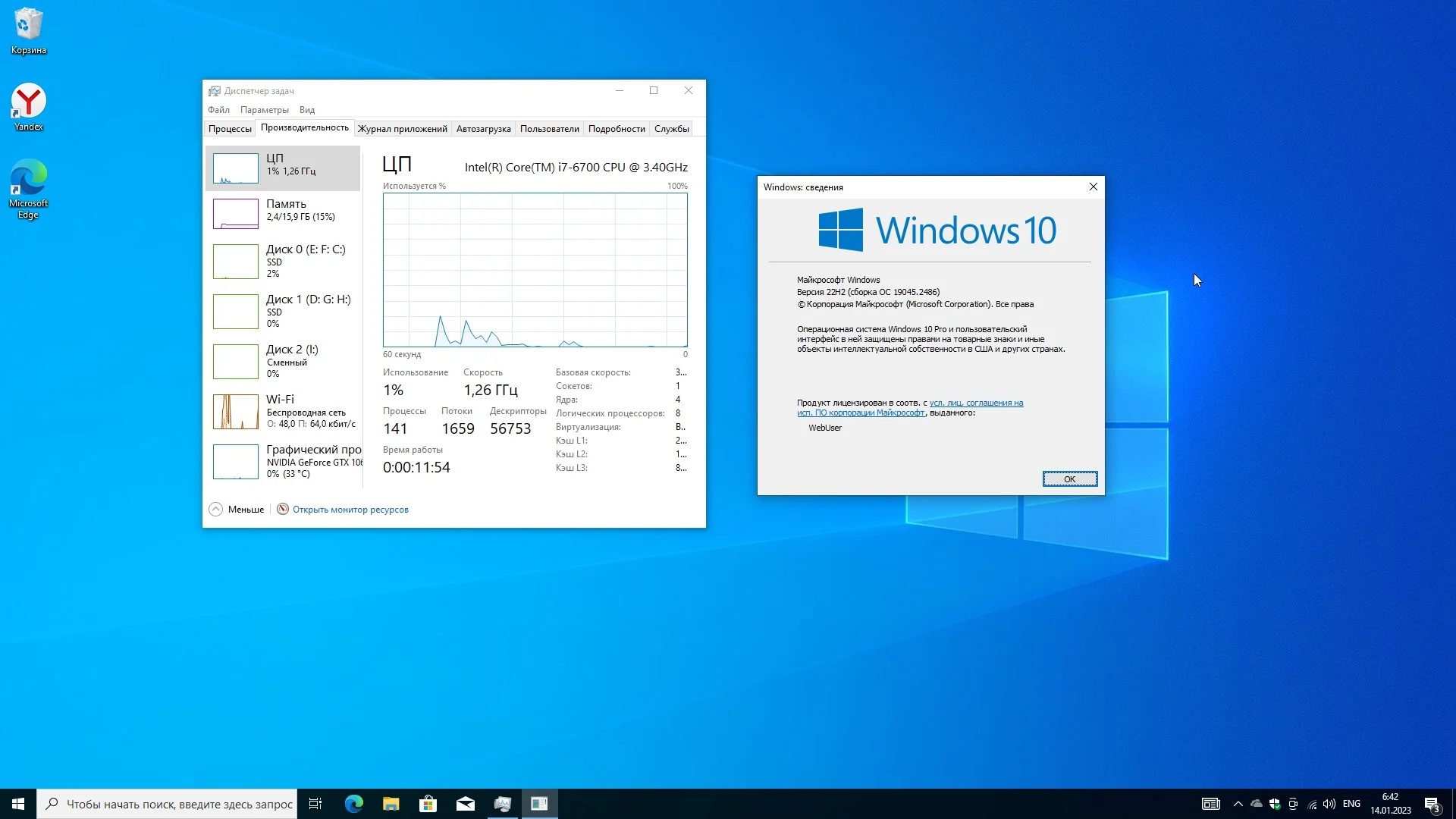The image size is (1456, 819).
Task: Open Microsoft Edge from the taskbar
Action: (x=354, y=804)
